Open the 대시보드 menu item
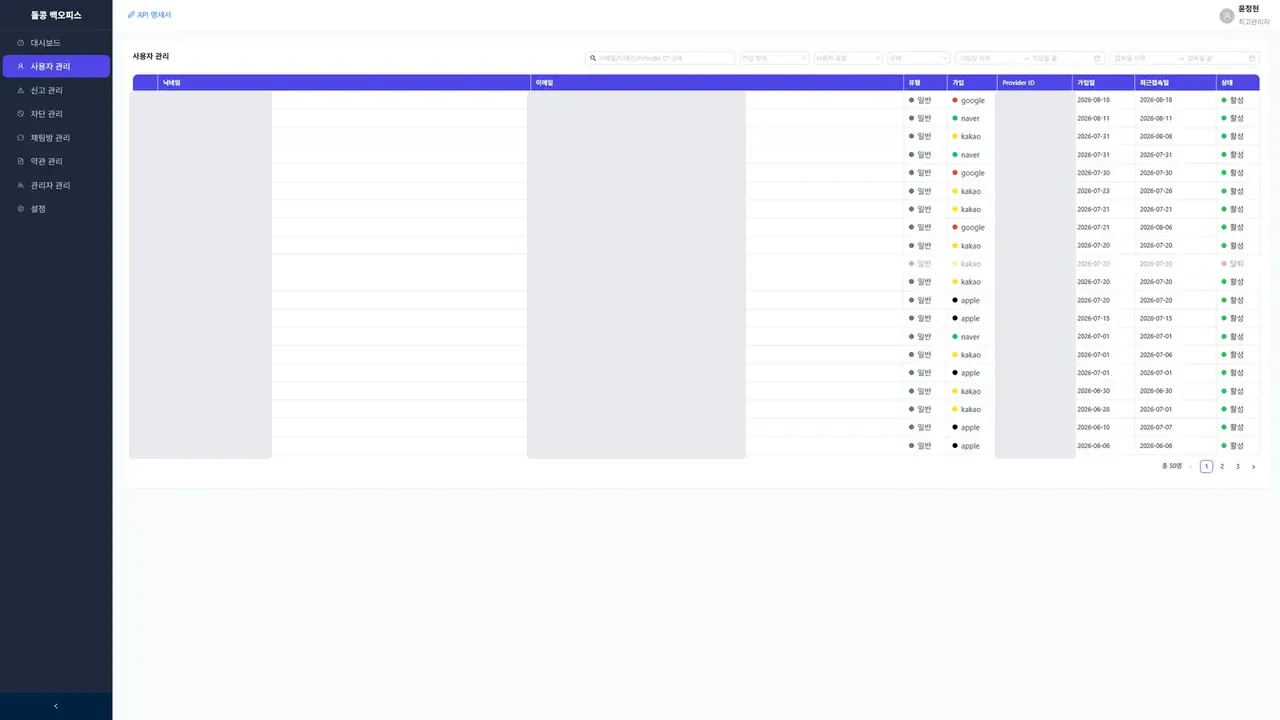 pyautogui.click(x=56, y=43)
